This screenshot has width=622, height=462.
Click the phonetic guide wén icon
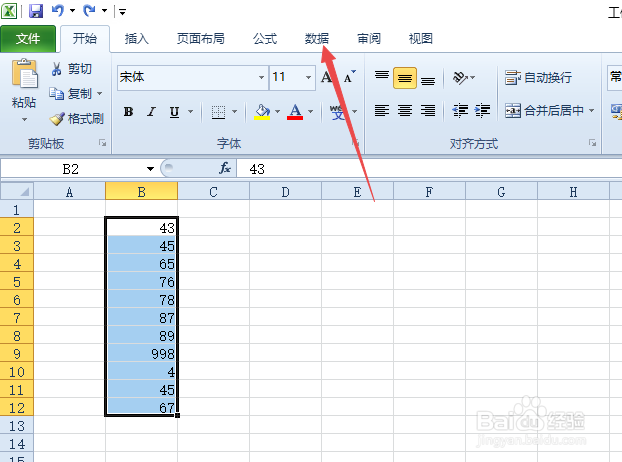337,112
